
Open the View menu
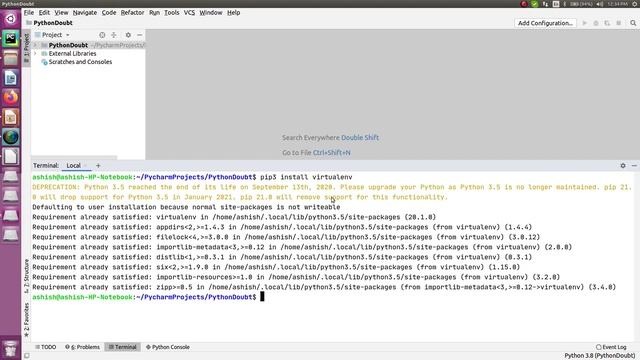[x=61, y=13]
